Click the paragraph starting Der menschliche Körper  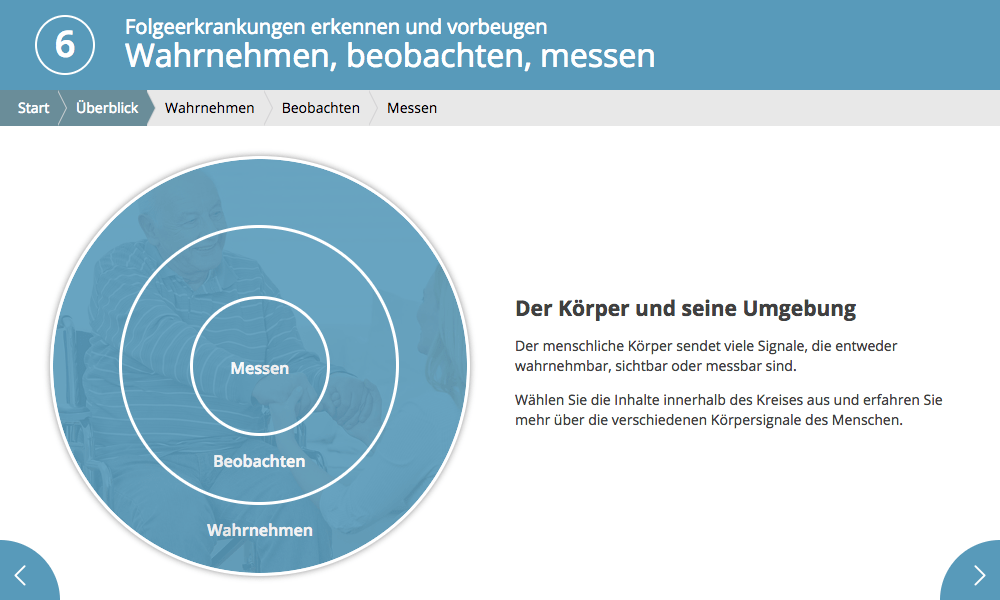tap(706, 355)
